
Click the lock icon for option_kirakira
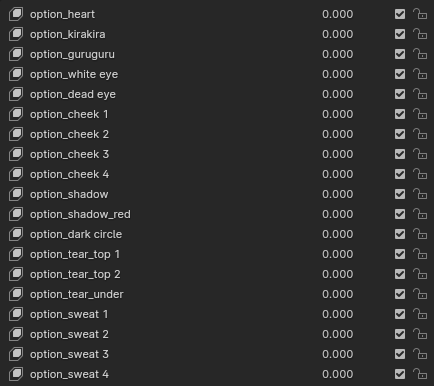(420, 34)
